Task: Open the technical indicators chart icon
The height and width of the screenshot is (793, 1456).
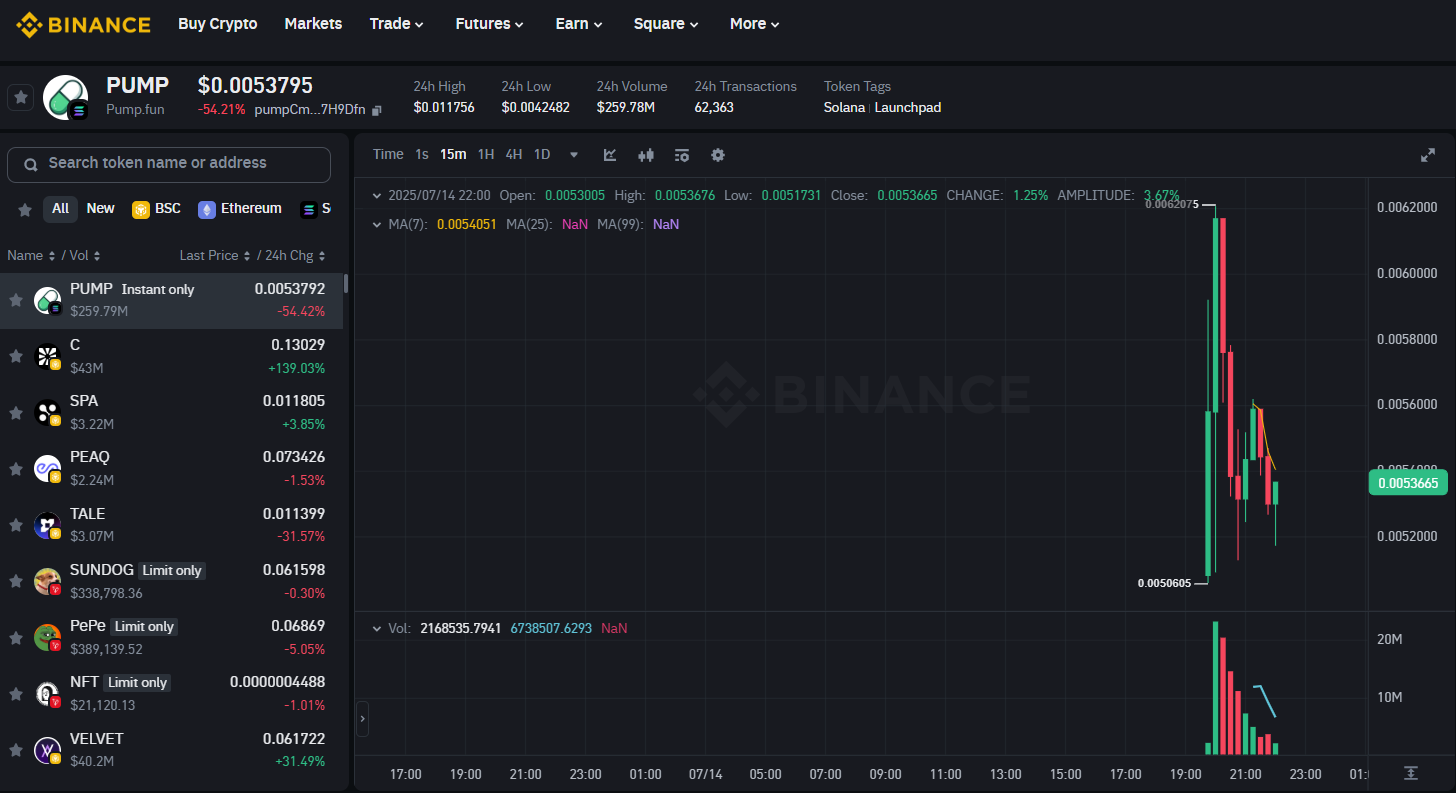Action: 610,155
